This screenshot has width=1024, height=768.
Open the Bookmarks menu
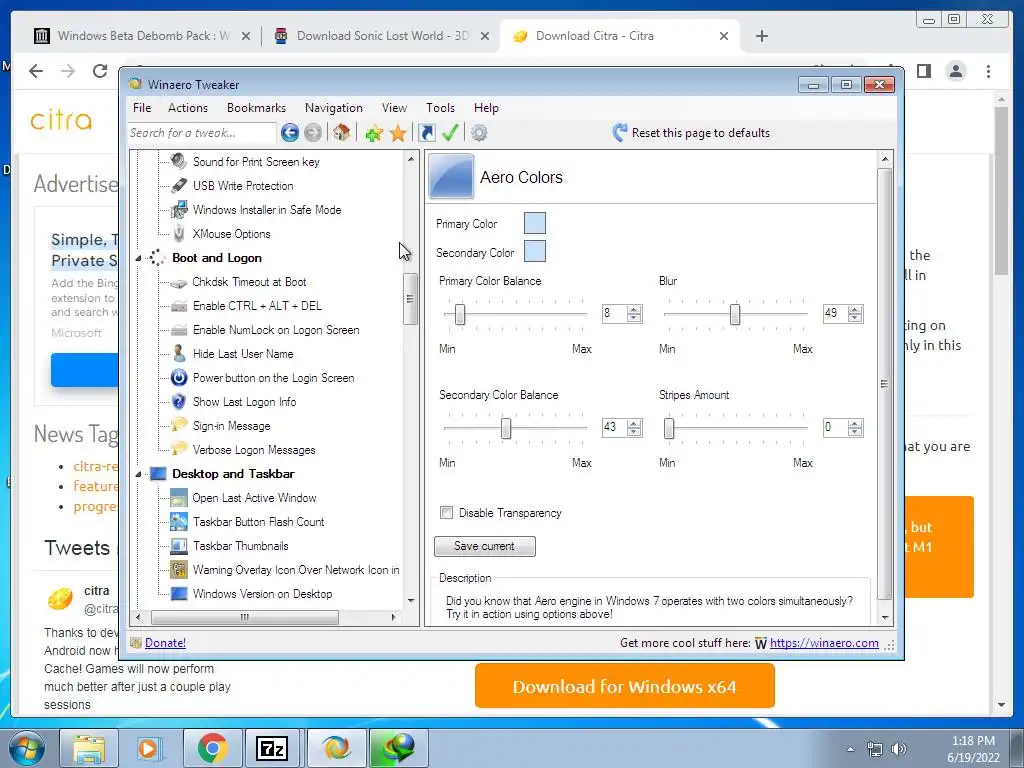pyautogui.click(x=256, y=108)
